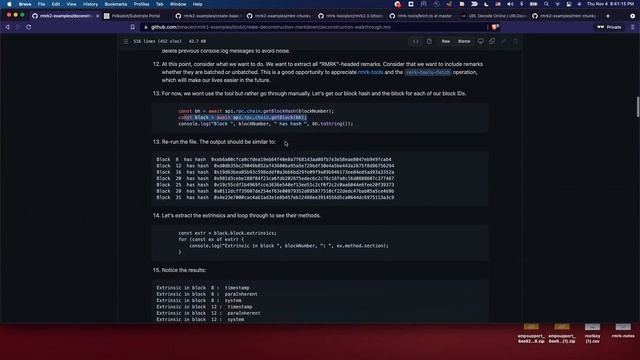
Task: Open a new browser tab
Action: (608, 16)
